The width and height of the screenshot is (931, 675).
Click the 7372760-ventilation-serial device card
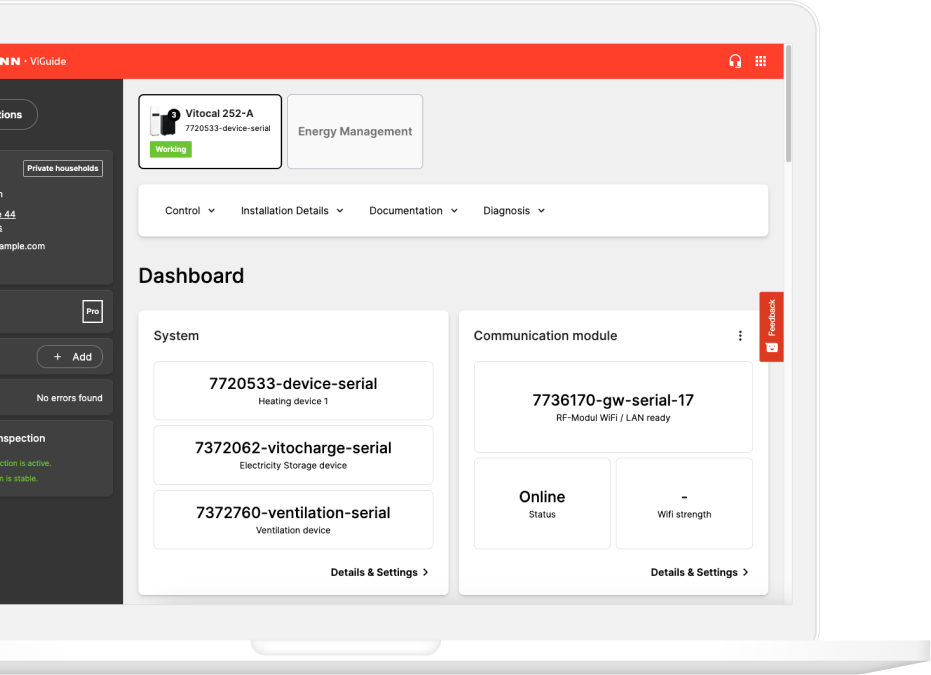pos(293,519)
